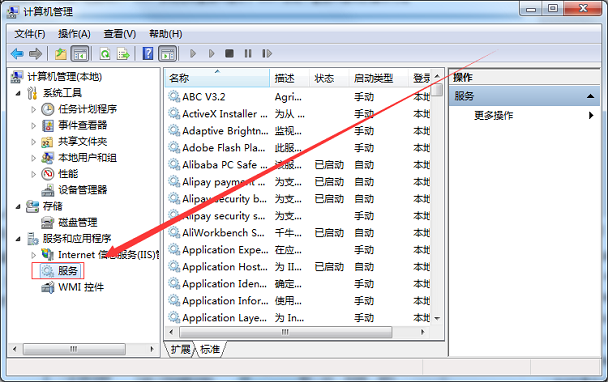Select 磁盘管理 in the tree

coord(78,223)
